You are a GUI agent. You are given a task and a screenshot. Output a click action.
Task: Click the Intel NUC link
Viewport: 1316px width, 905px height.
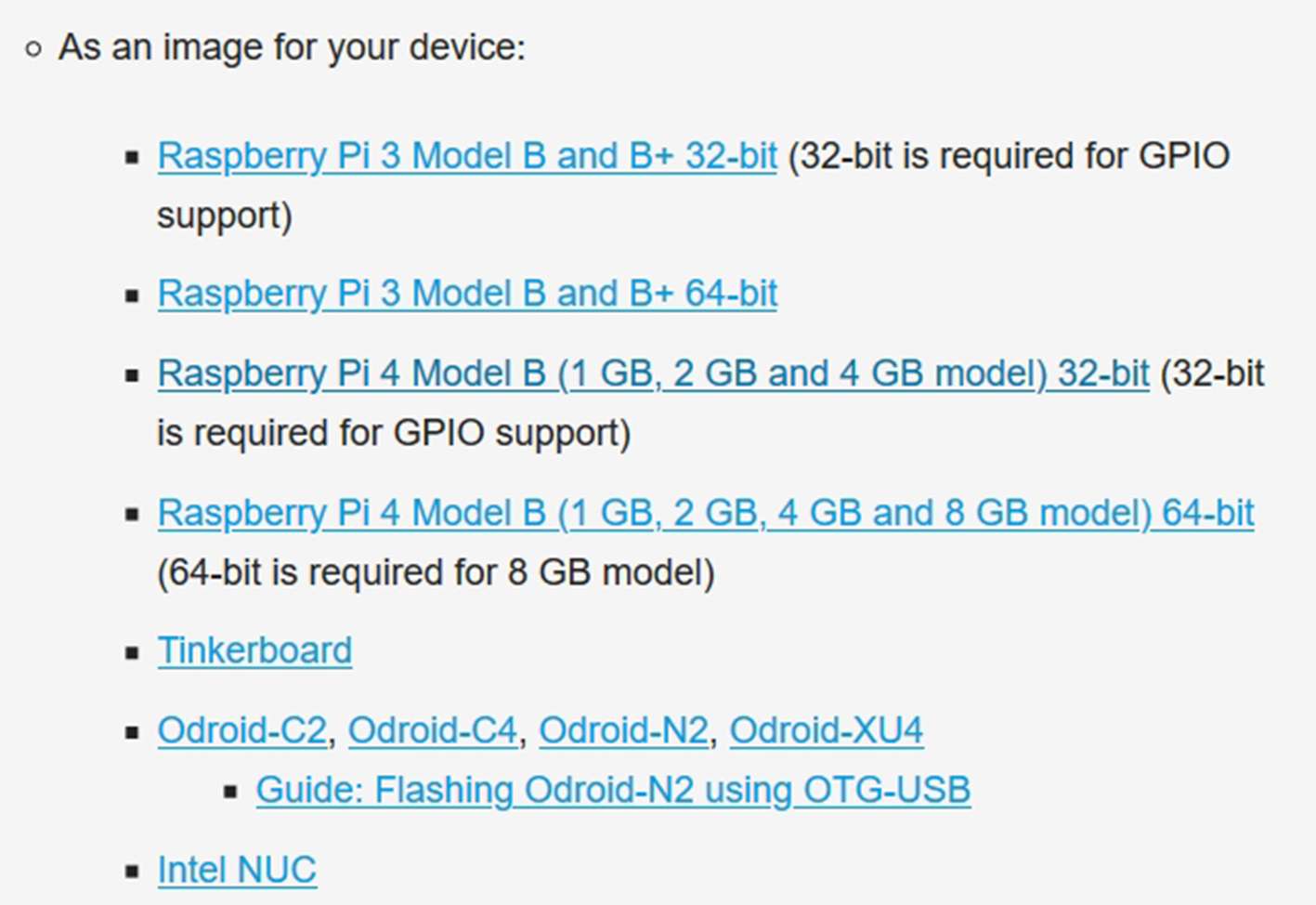pos(237,870)
